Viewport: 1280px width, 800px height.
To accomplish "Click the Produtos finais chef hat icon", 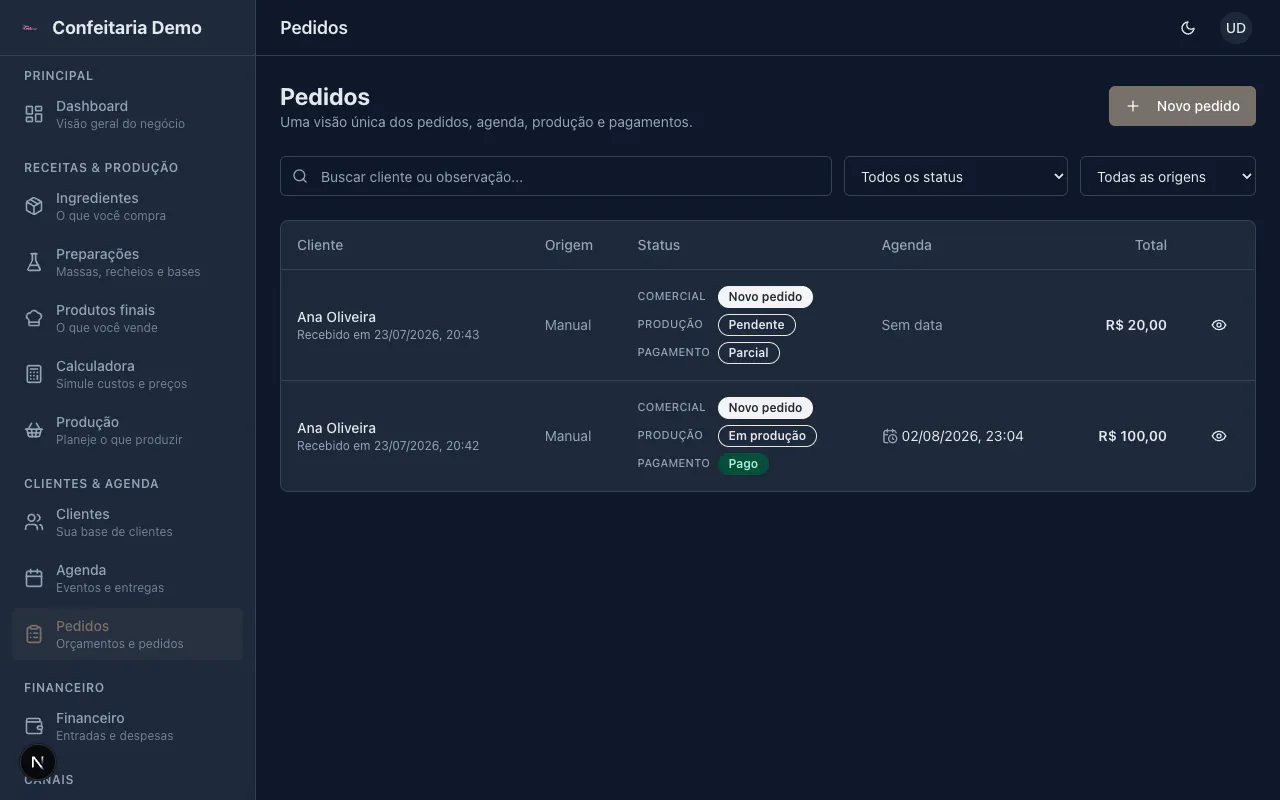I will pos(34,318).
